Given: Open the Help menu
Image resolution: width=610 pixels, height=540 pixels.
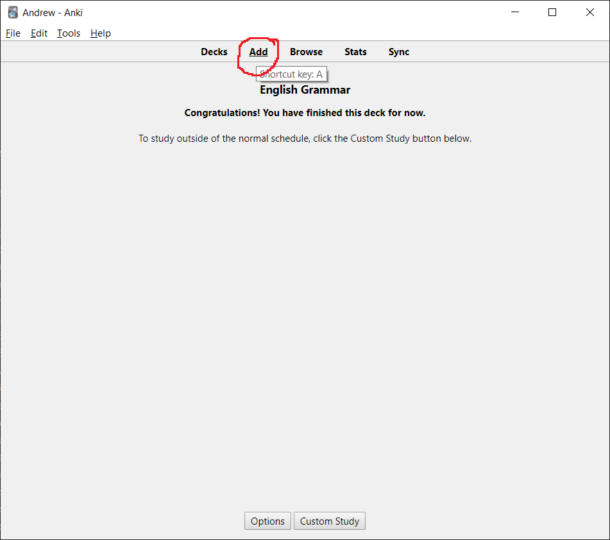Looking at the screenshot, I should (x=100, y=33).
